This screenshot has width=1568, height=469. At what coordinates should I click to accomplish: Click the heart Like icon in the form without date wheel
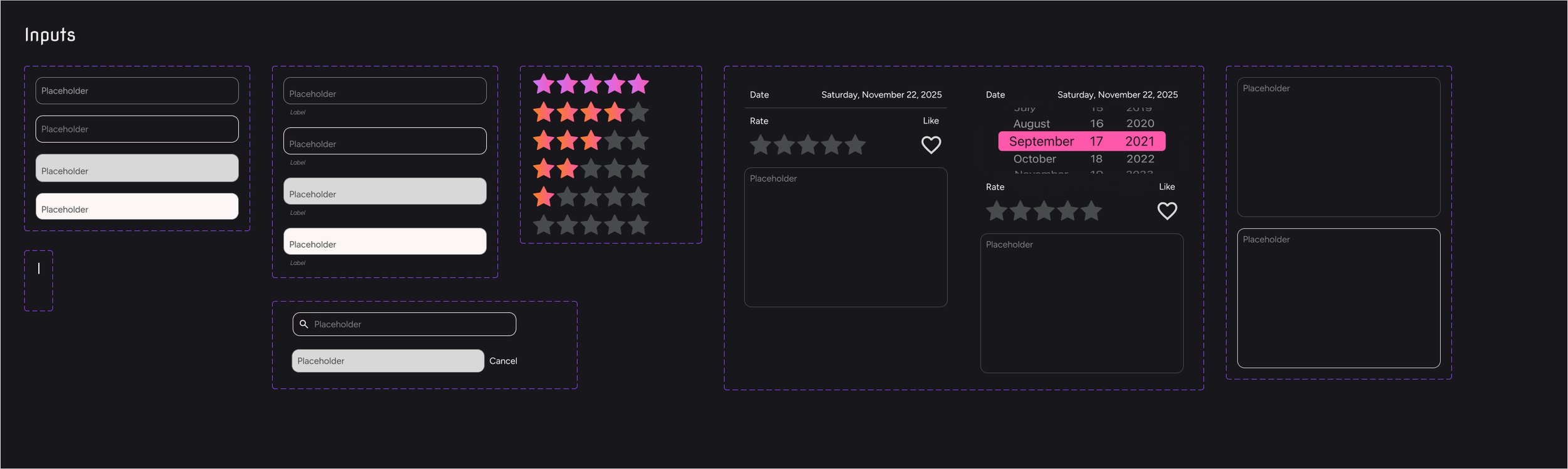931,145
